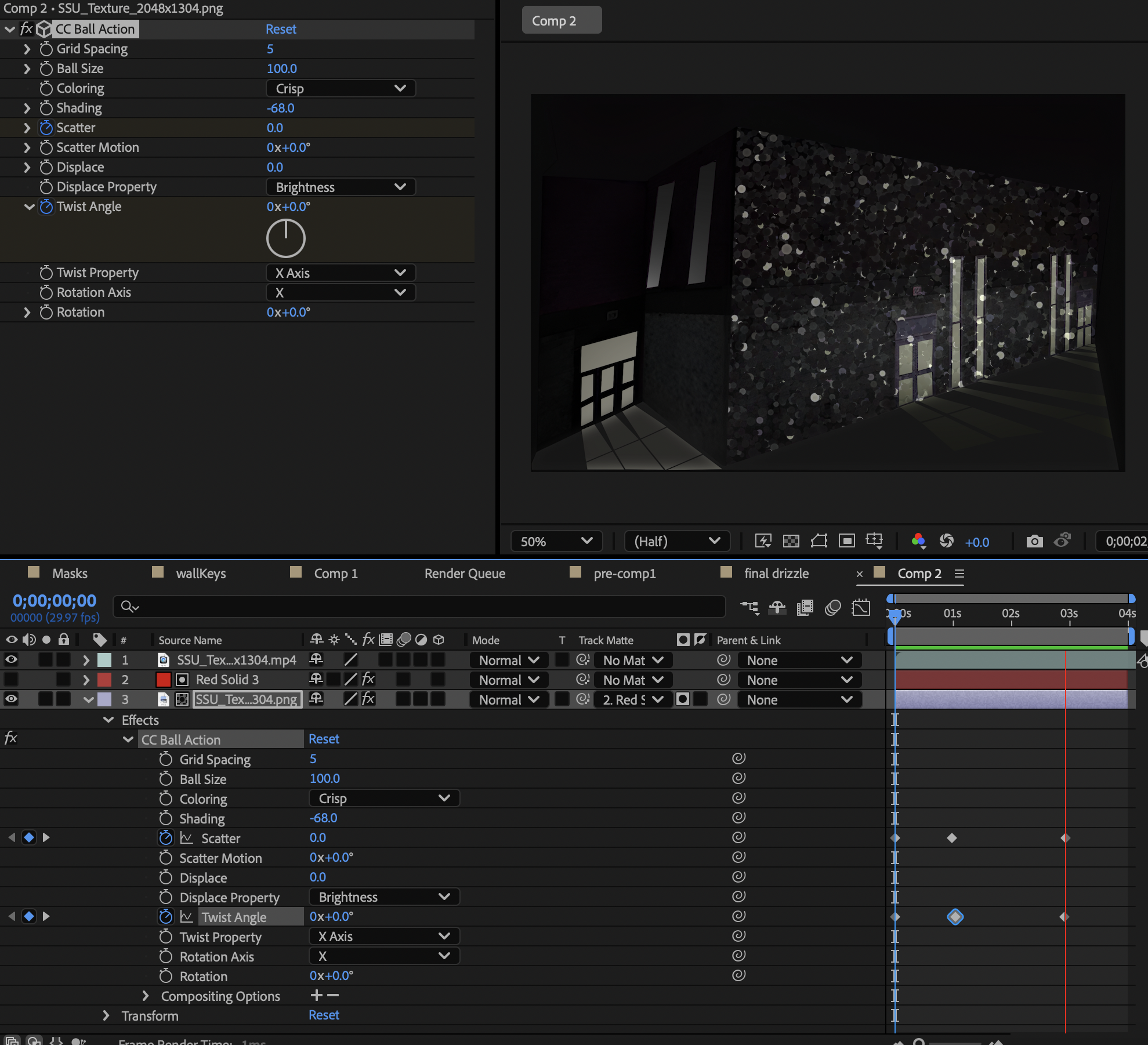Switch to the final drizzle tab

776,574
